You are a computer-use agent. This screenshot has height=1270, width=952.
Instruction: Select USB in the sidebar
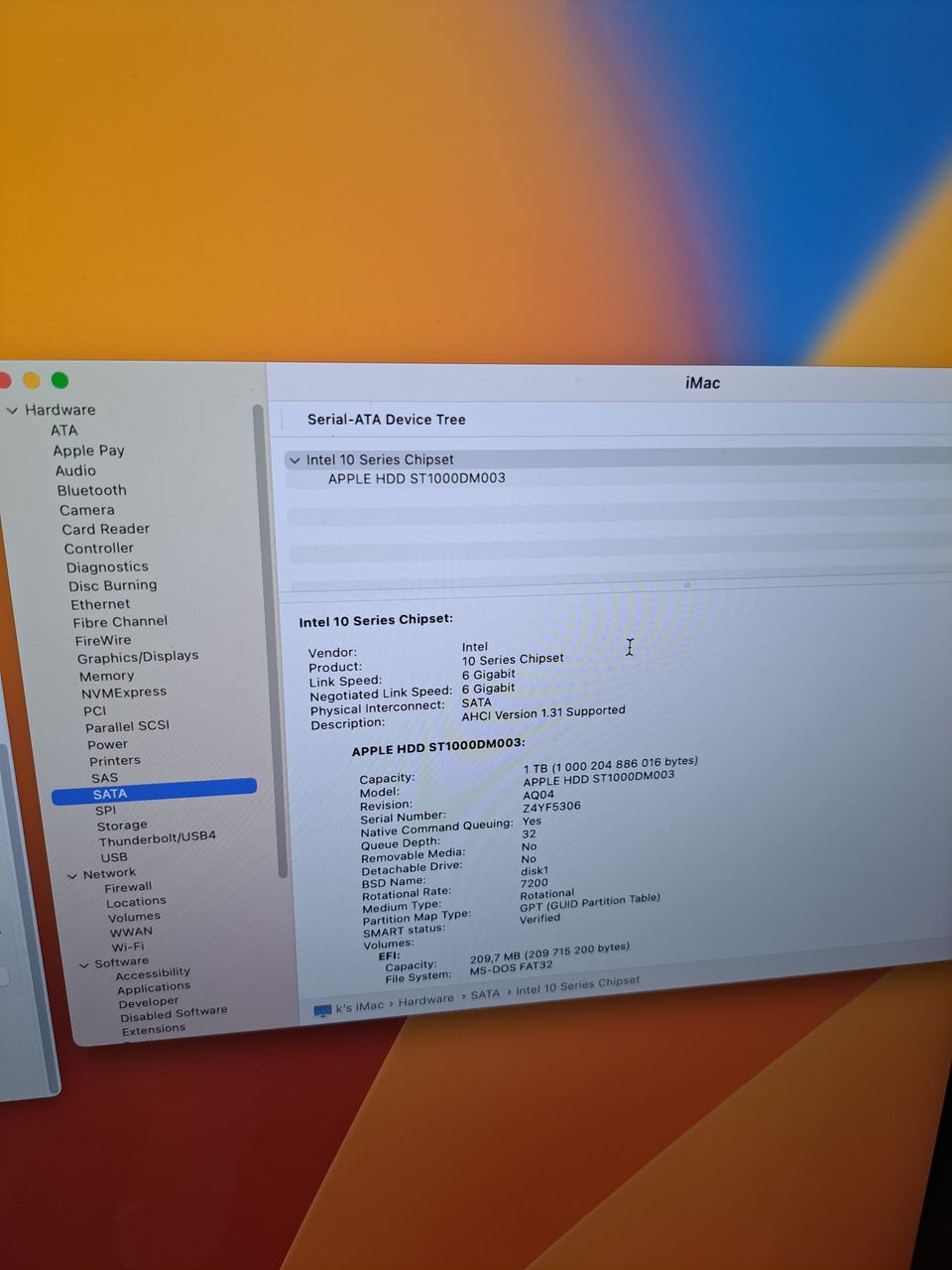114,858
